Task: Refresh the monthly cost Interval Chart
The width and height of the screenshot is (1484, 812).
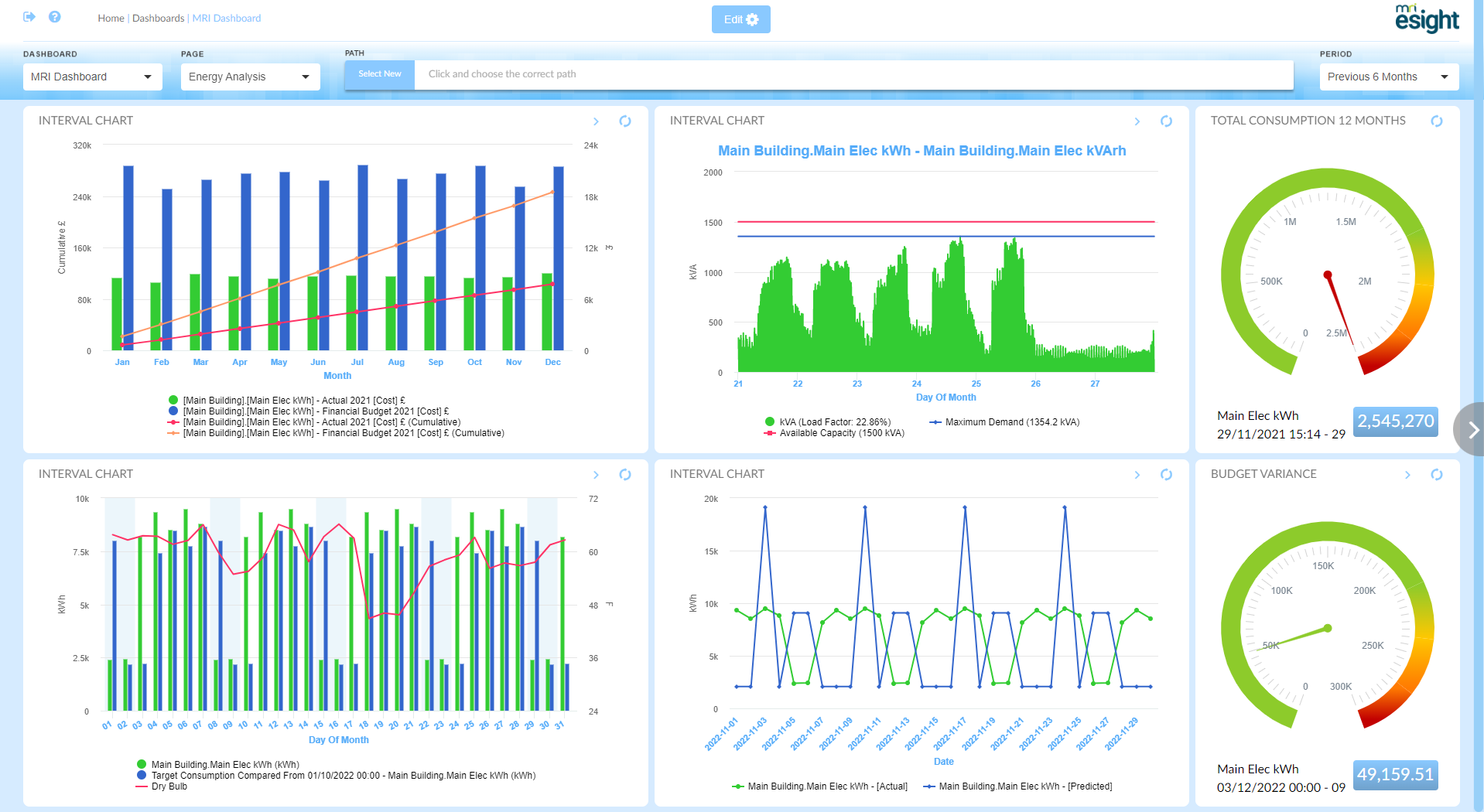Action: [625, 121]
